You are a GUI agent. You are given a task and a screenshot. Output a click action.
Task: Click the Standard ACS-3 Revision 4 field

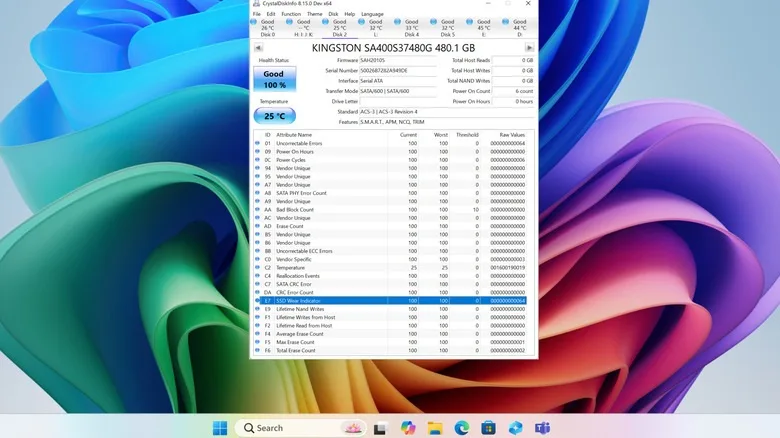click(447, 111)
